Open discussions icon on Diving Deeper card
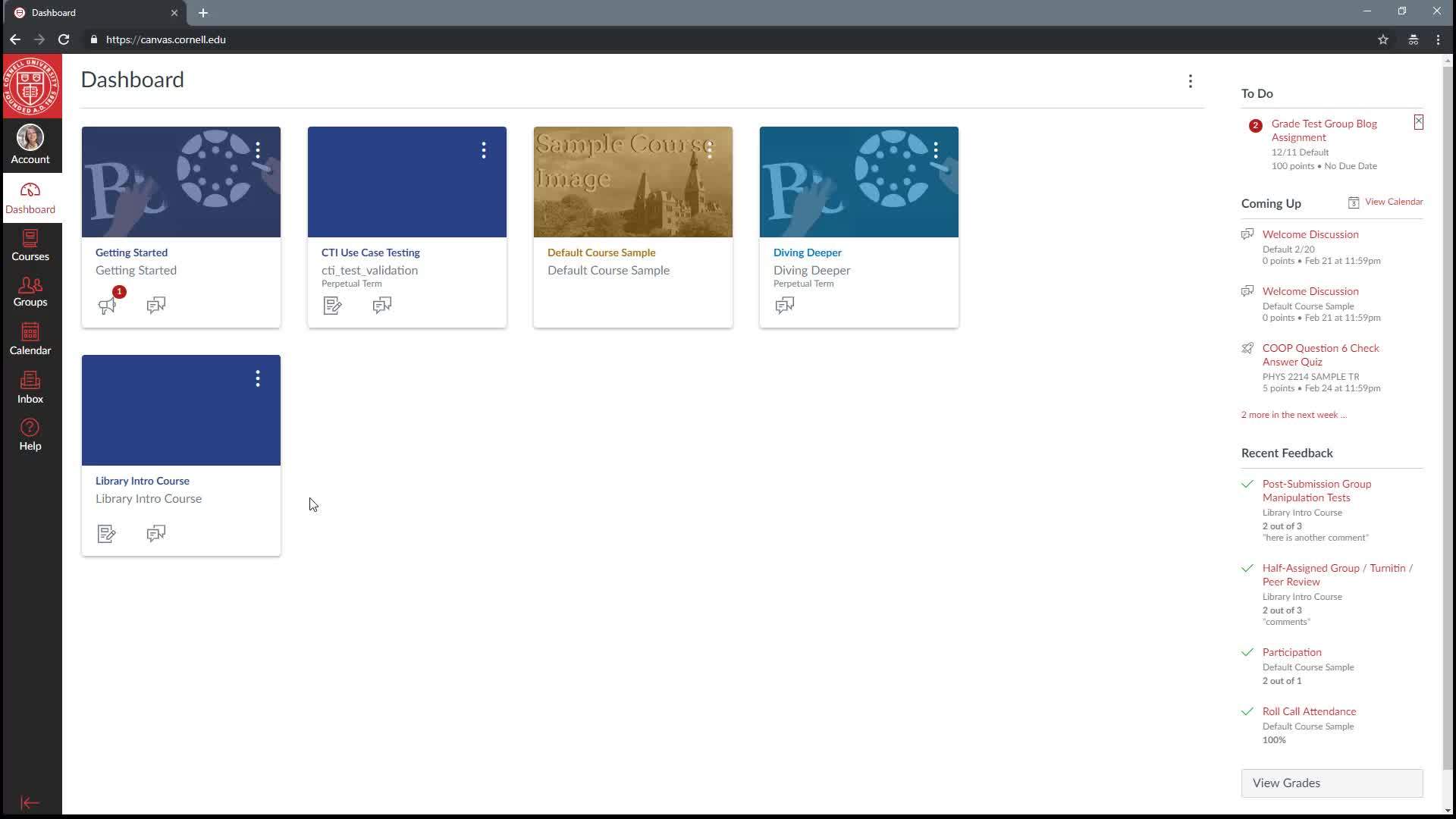Image resolution: width=1456 pixels, height=819 pixels. (785, 306)
